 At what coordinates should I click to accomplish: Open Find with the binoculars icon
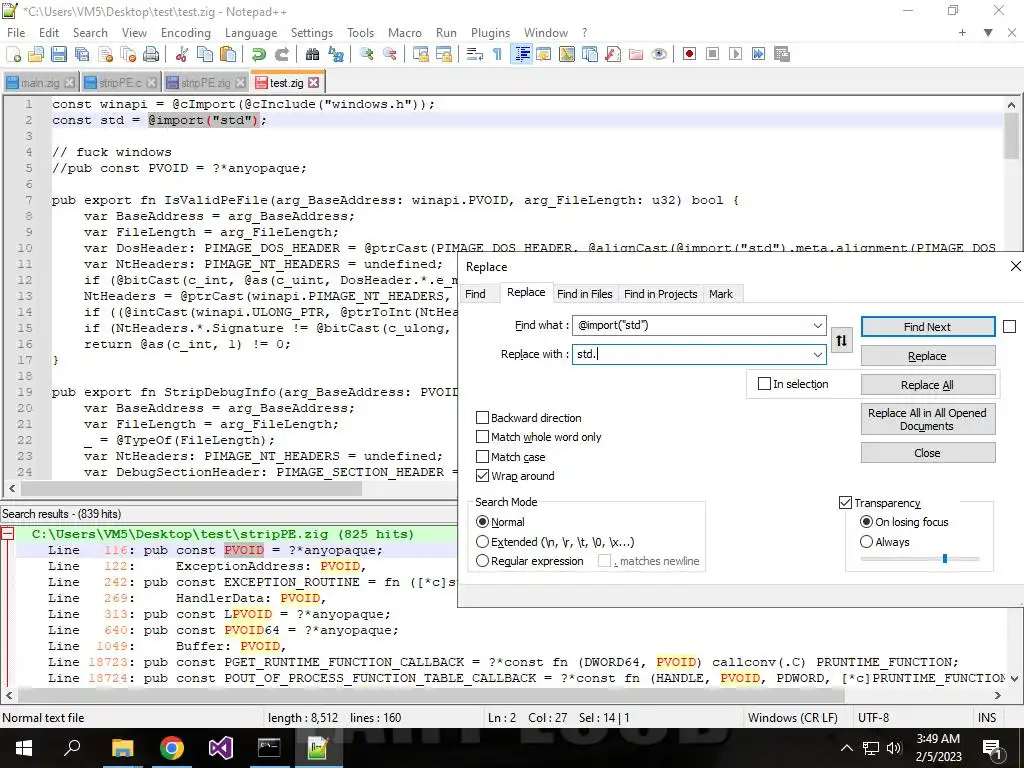tap(312, 54)
